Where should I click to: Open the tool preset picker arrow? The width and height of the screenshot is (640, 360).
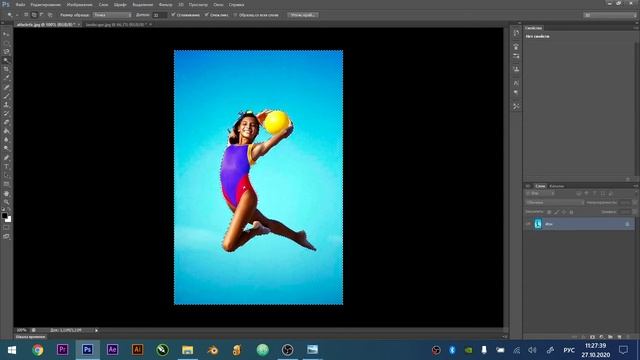tap(17, 15)
